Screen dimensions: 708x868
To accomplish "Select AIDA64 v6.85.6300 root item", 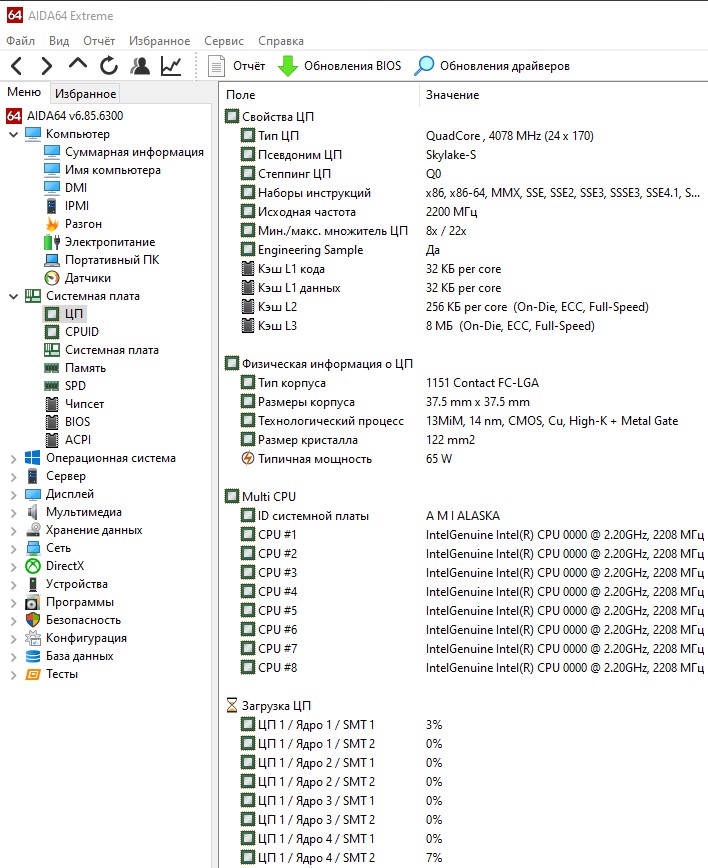I will tap(65, 116).
